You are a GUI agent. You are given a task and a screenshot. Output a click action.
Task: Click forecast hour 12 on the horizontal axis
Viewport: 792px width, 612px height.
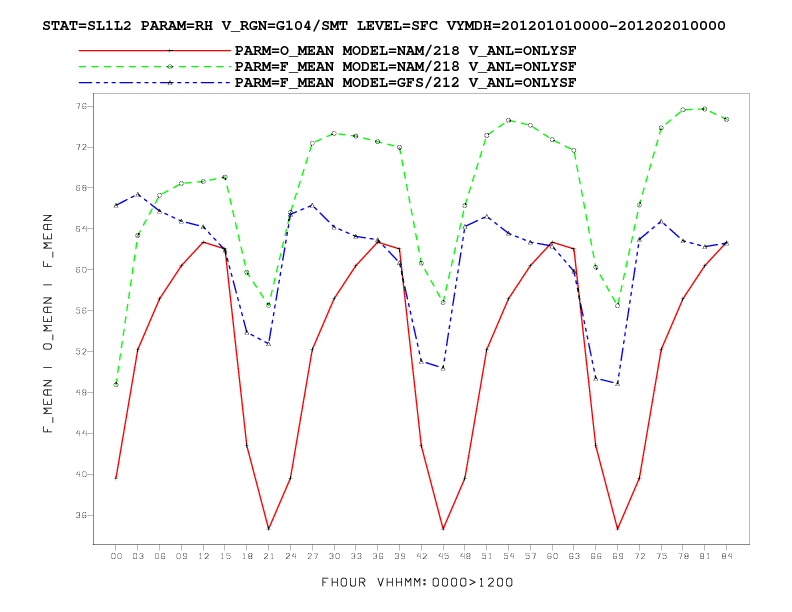[x=203, y=556]
